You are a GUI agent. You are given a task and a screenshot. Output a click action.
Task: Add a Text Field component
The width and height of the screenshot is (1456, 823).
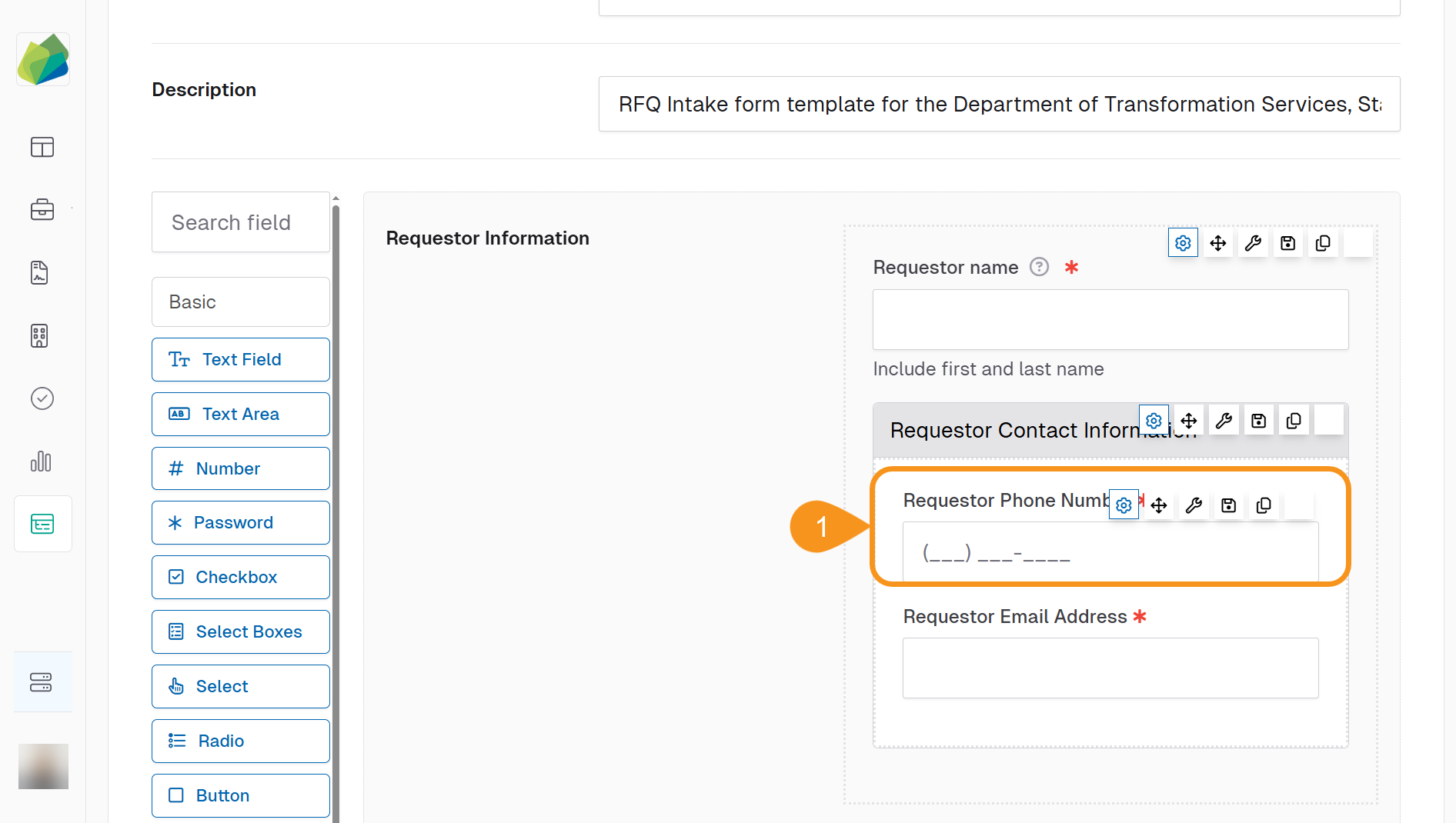[x=241, y=359]
